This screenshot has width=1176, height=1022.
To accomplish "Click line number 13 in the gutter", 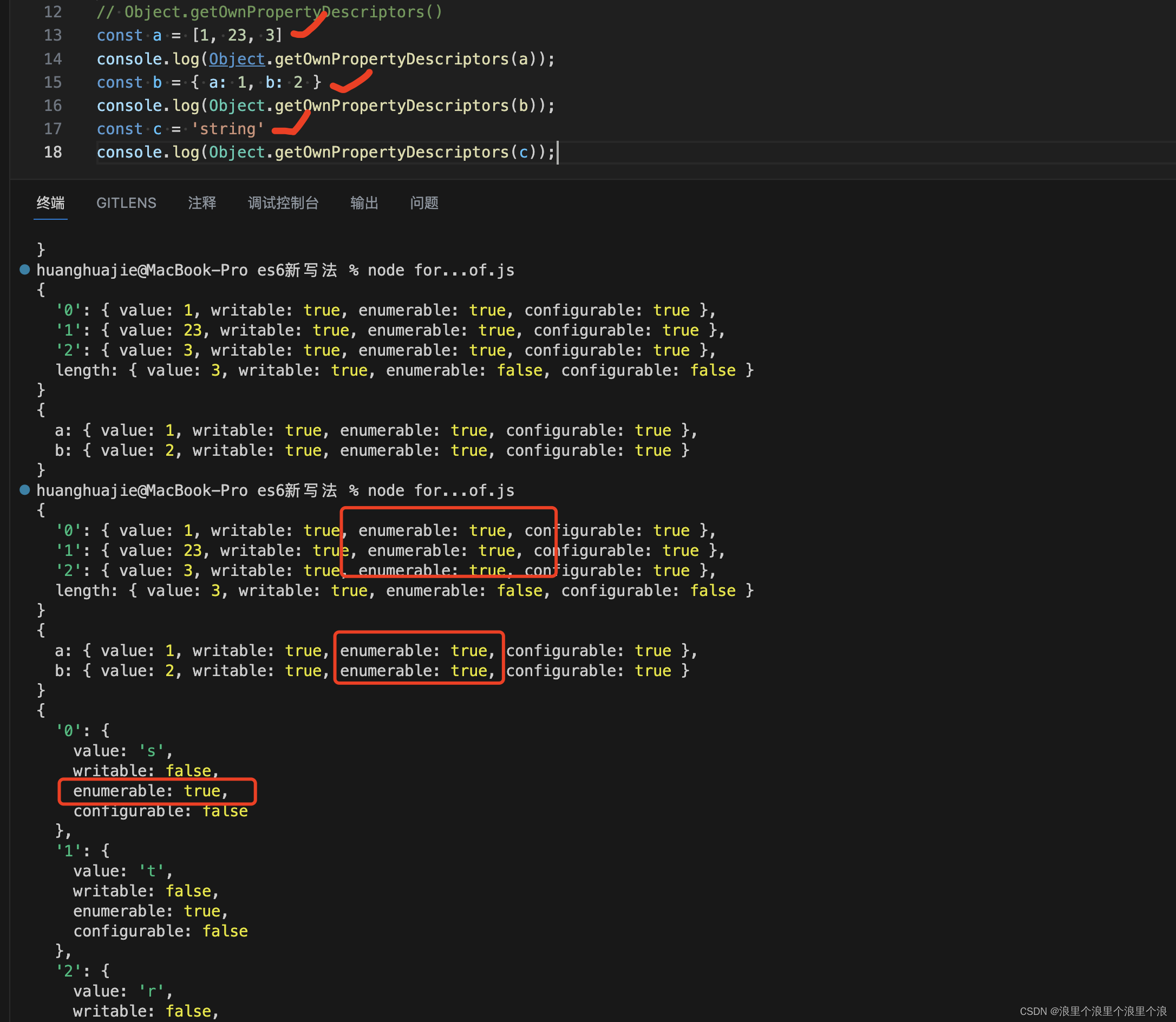I will pyautogui.click(x=53, y=35).
